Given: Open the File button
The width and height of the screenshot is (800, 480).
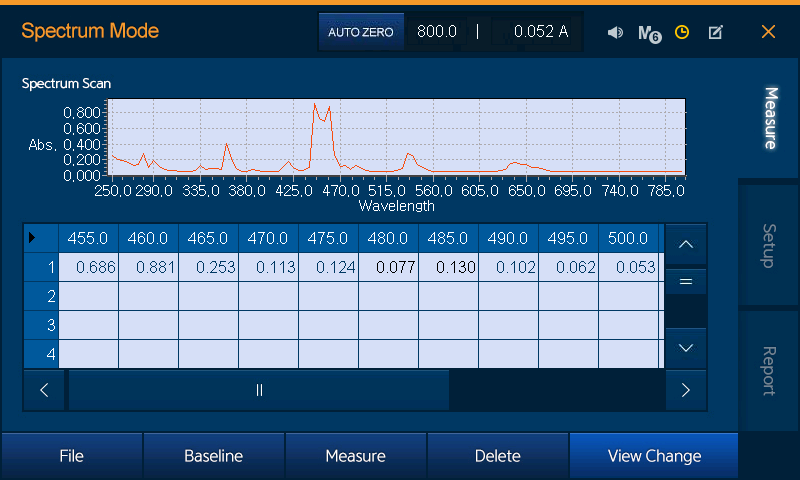Looking at the screenshot, I should click(x=71, y=456).
